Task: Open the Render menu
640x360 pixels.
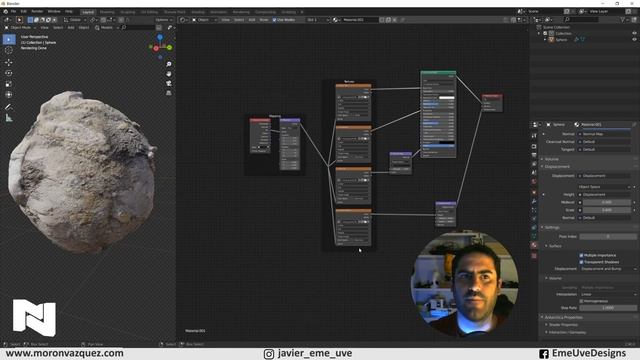Action: pos(37,11)
